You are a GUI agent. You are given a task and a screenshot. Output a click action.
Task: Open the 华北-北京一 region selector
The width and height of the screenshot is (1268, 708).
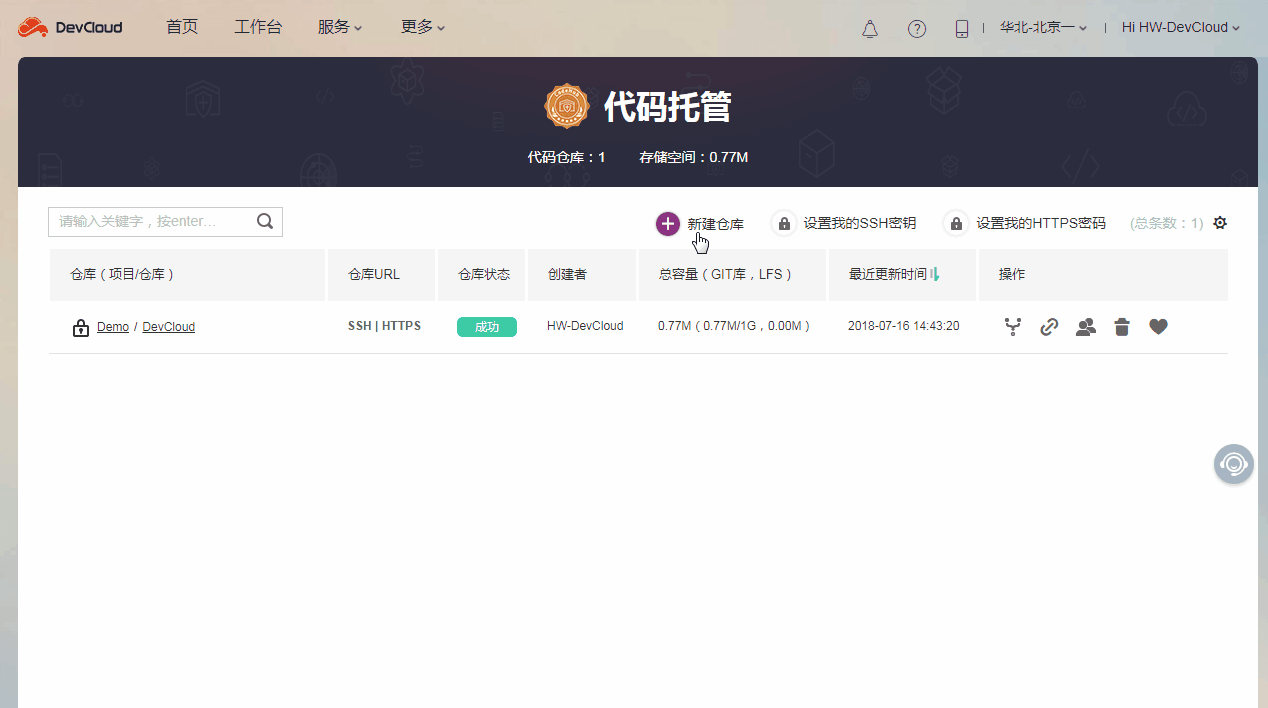(1041, 27)
